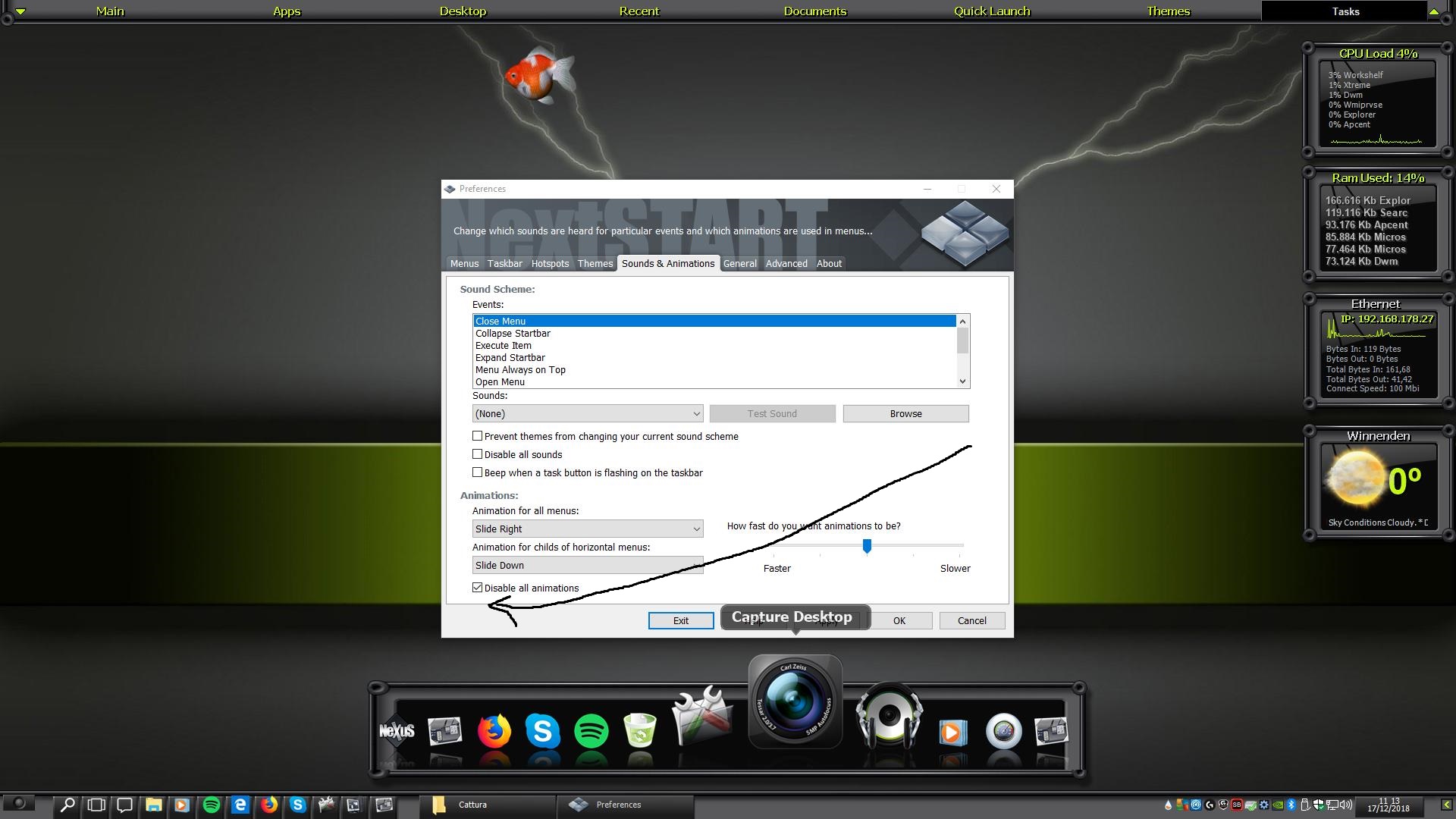Open Skype from the dock
The image size is (1456, 819).
[542, 731]
